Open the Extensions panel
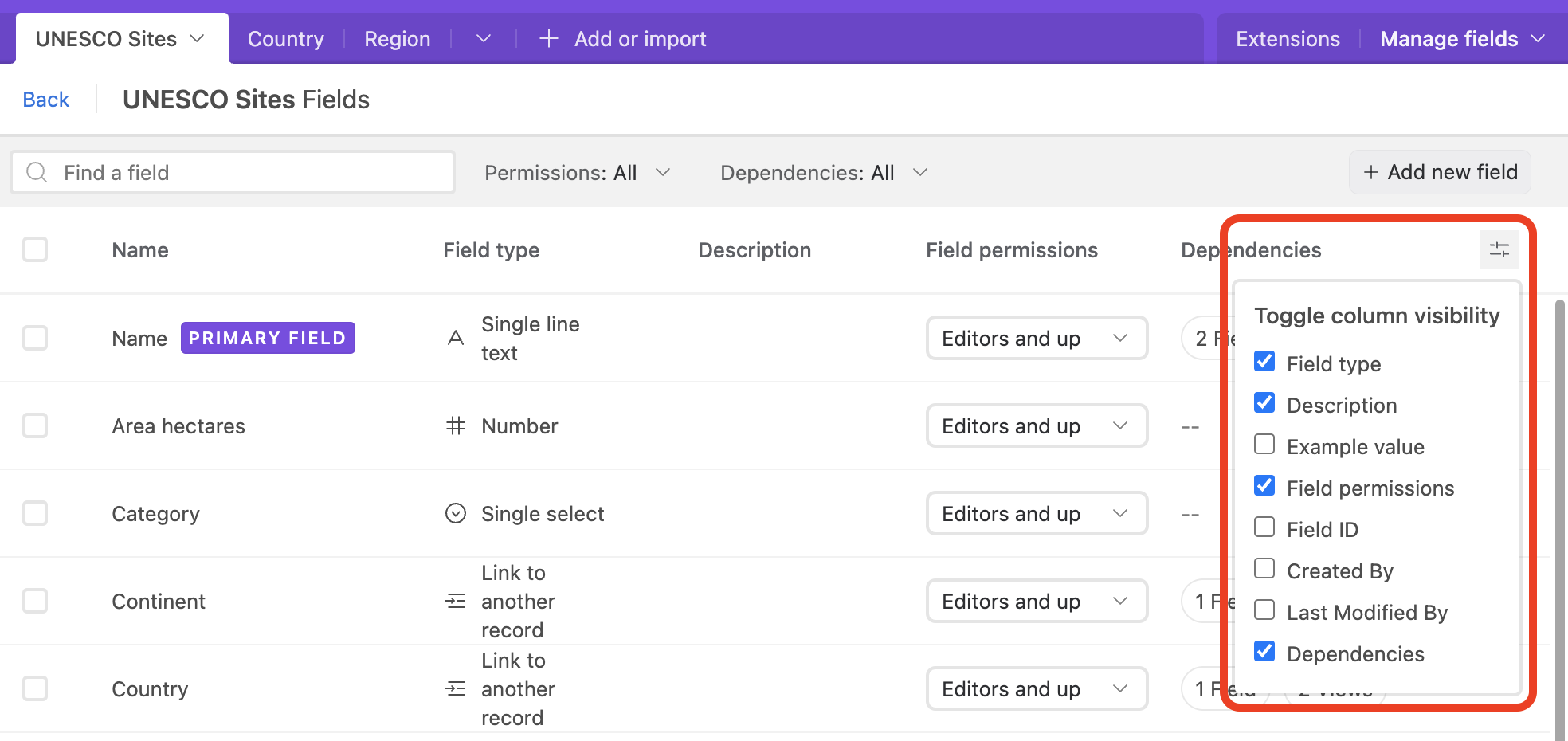 pyautogui.click(x=1288, y=38)
